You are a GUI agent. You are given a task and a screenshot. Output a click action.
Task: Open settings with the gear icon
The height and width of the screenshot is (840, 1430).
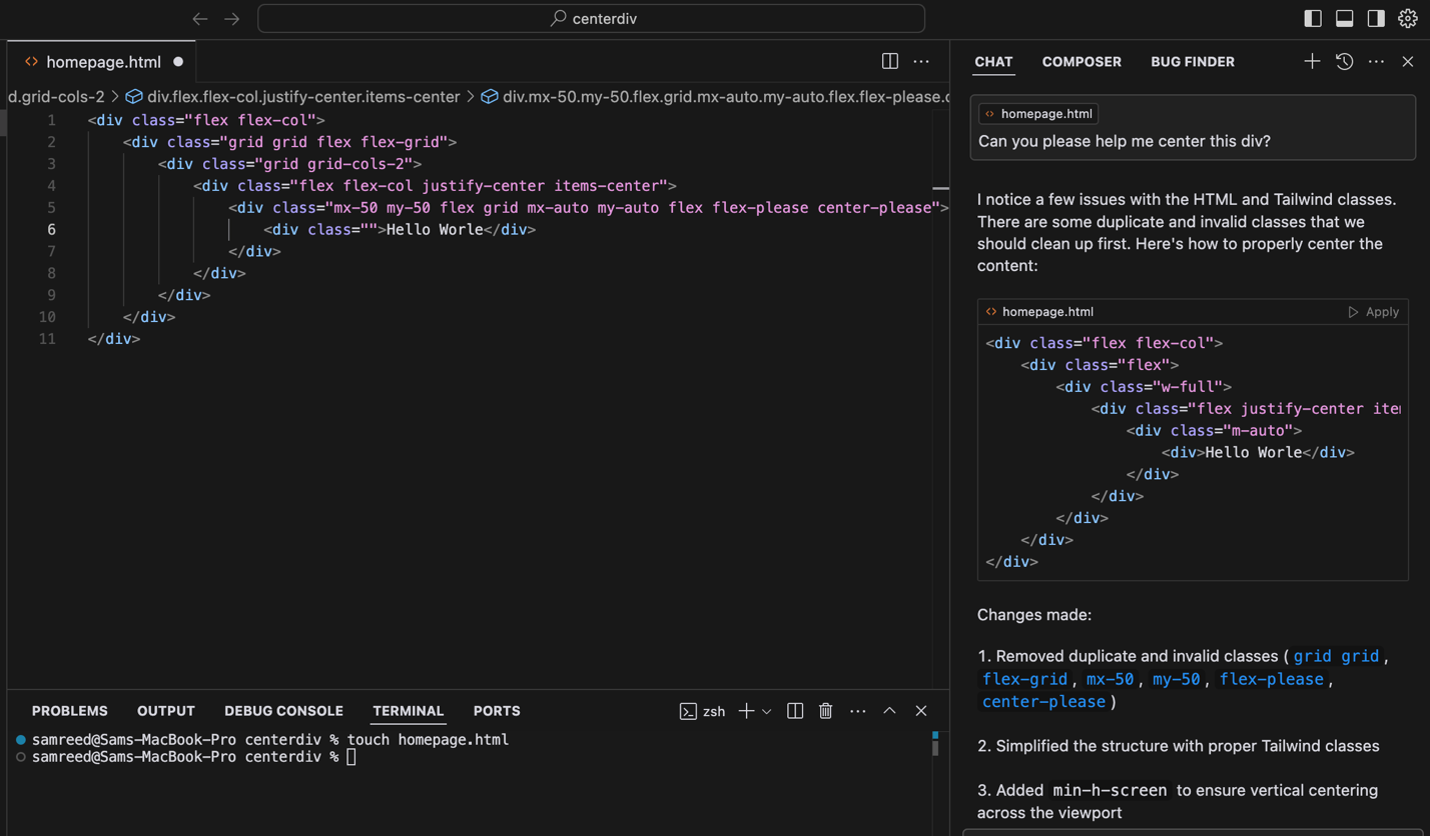click(1408, 18)
